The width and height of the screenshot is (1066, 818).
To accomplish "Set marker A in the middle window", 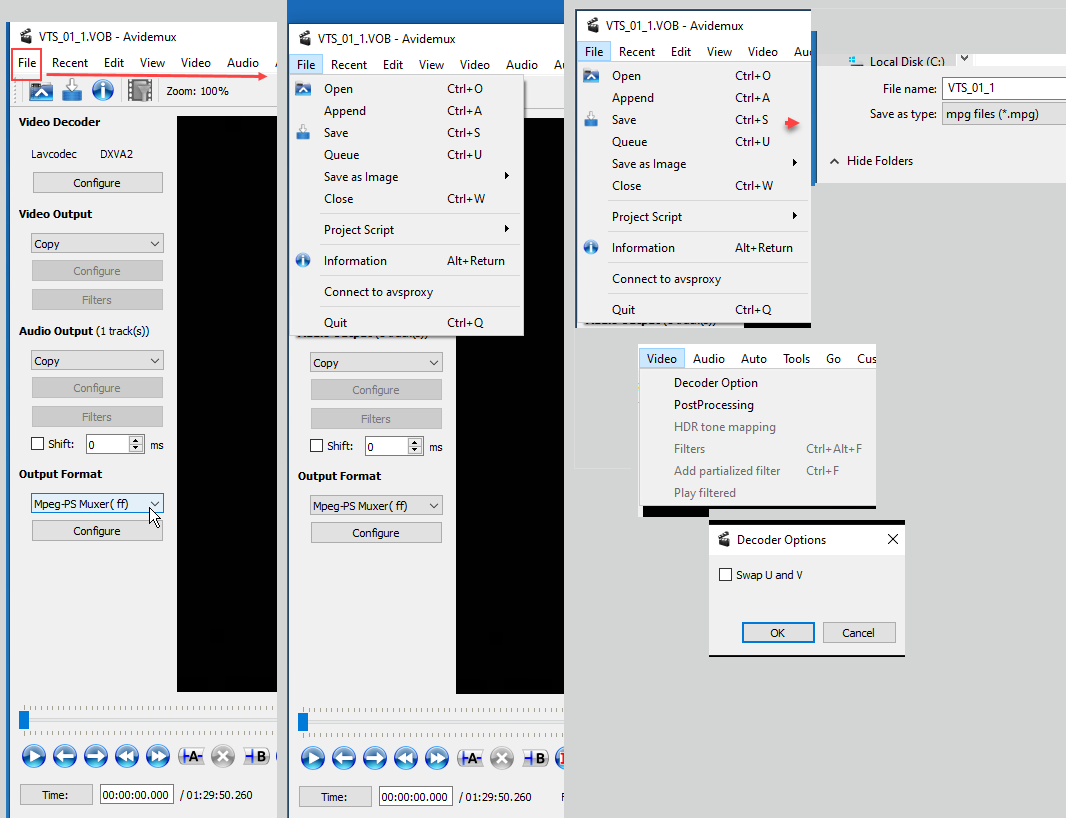I will (470, 758).
